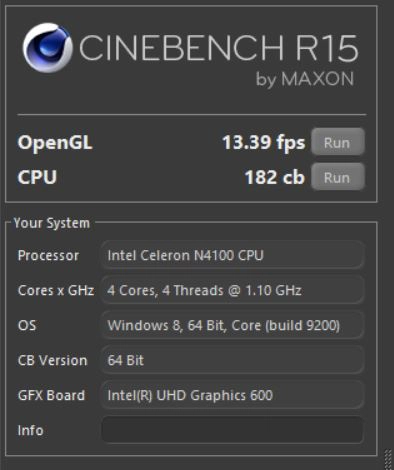Click the CPU label
Viewport: 394px width, 470px height.
point(37,177)
